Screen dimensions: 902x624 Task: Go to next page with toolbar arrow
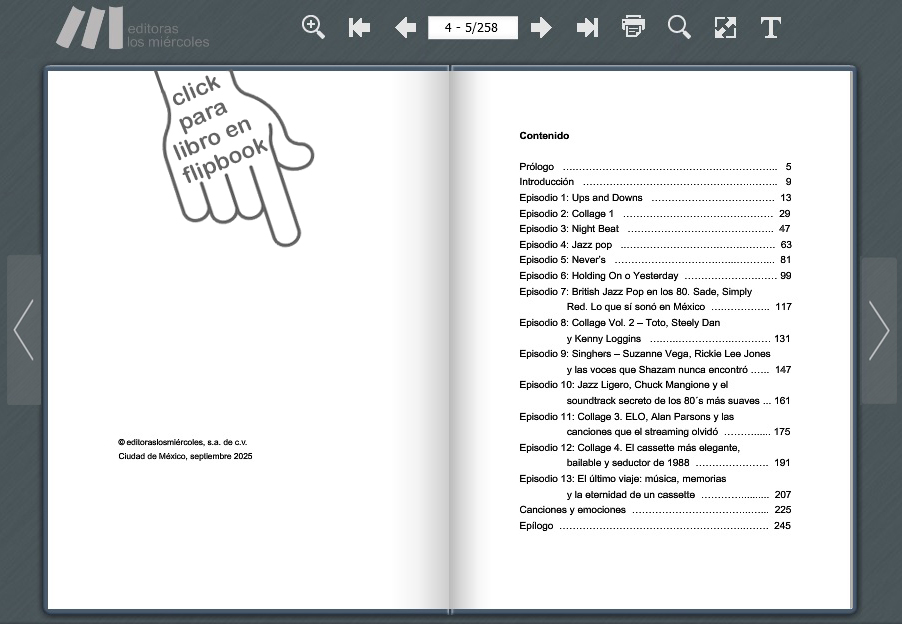541,28
